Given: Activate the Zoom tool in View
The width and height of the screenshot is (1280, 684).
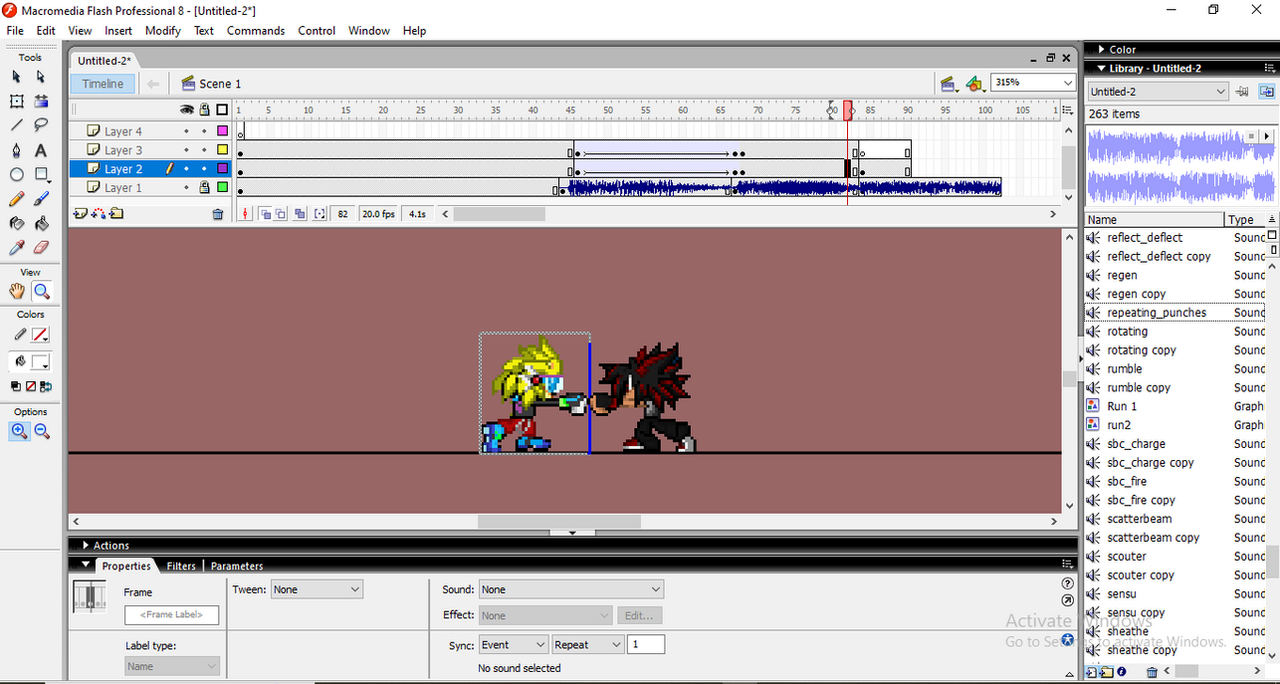Looking at the screenshot, I should tap(41, 291).
